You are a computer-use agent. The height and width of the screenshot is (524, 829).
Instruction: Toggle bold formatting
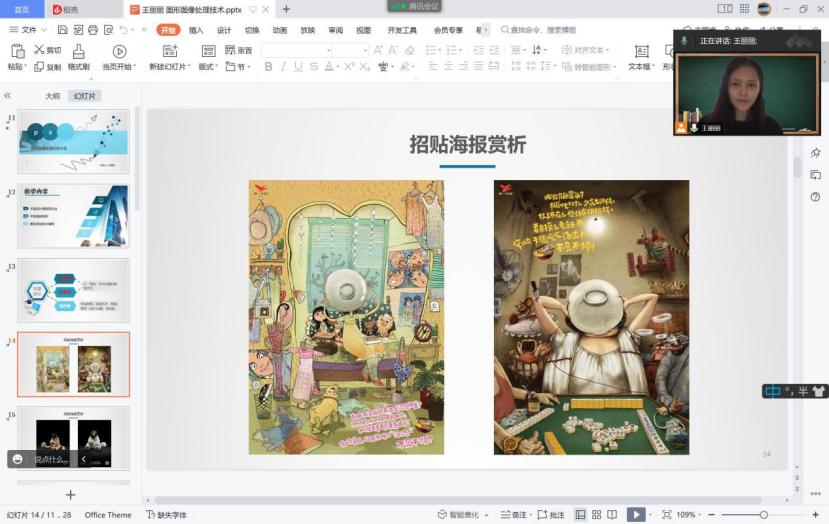[268, 67]
